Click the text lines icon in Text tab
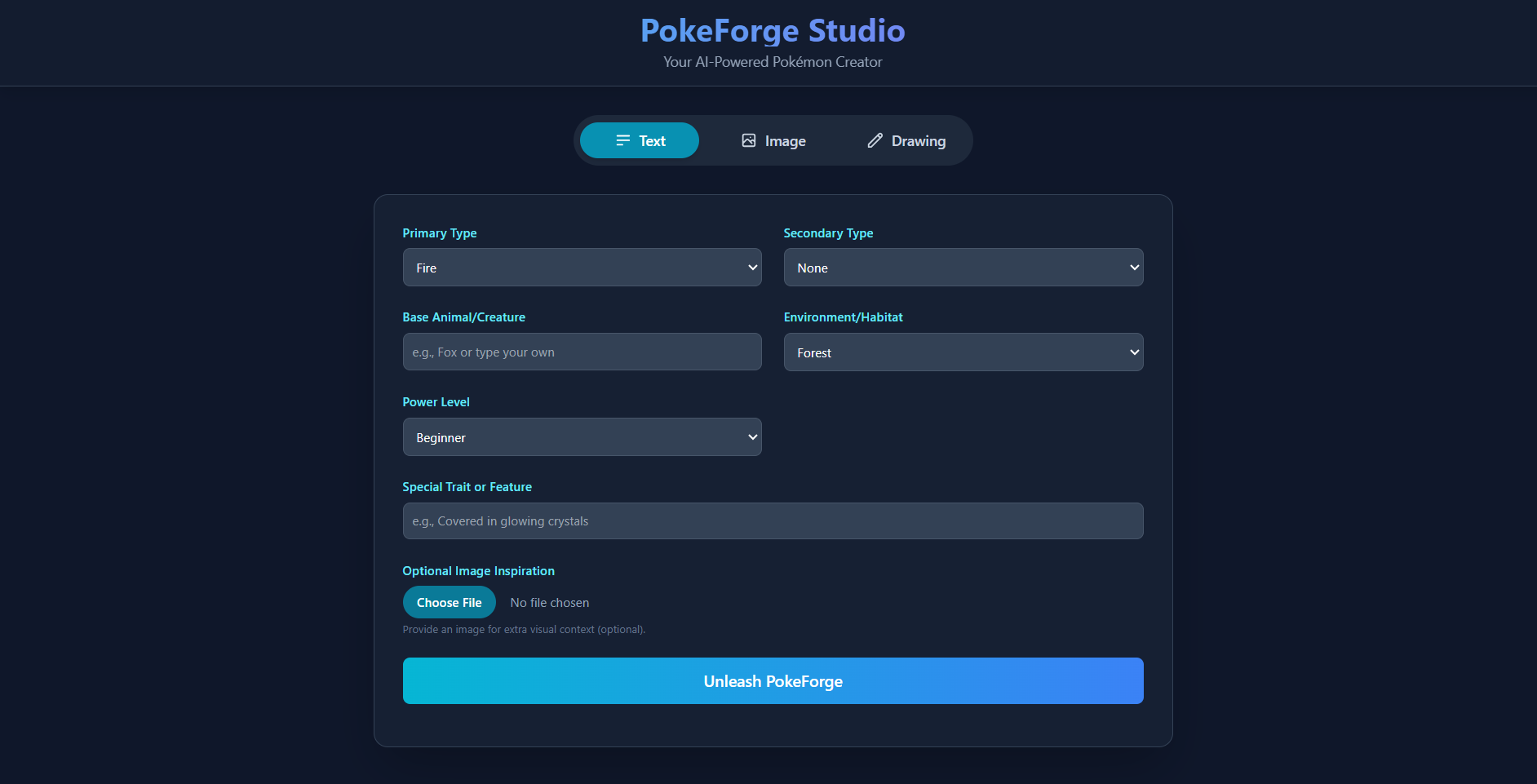 tap(622, 140)
